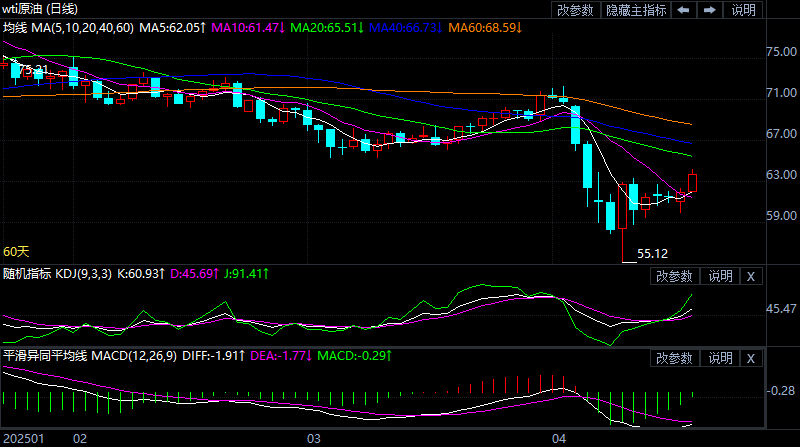Image resolution: width=800 pixels, height=447 pixels.
Task: Open 说明 in the main chart header
Action: point(743,10)
